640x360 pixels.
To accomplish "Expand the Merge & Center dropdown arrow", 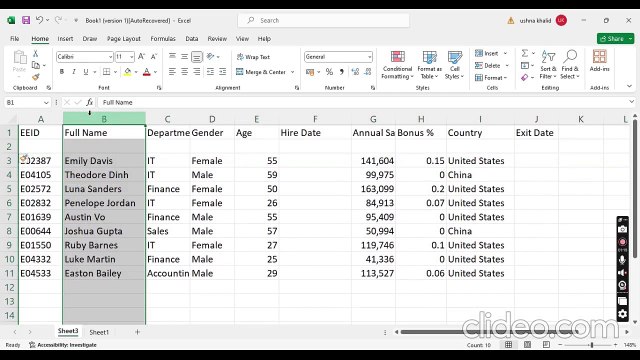I will pyautogui.click(x=292, y=72).
